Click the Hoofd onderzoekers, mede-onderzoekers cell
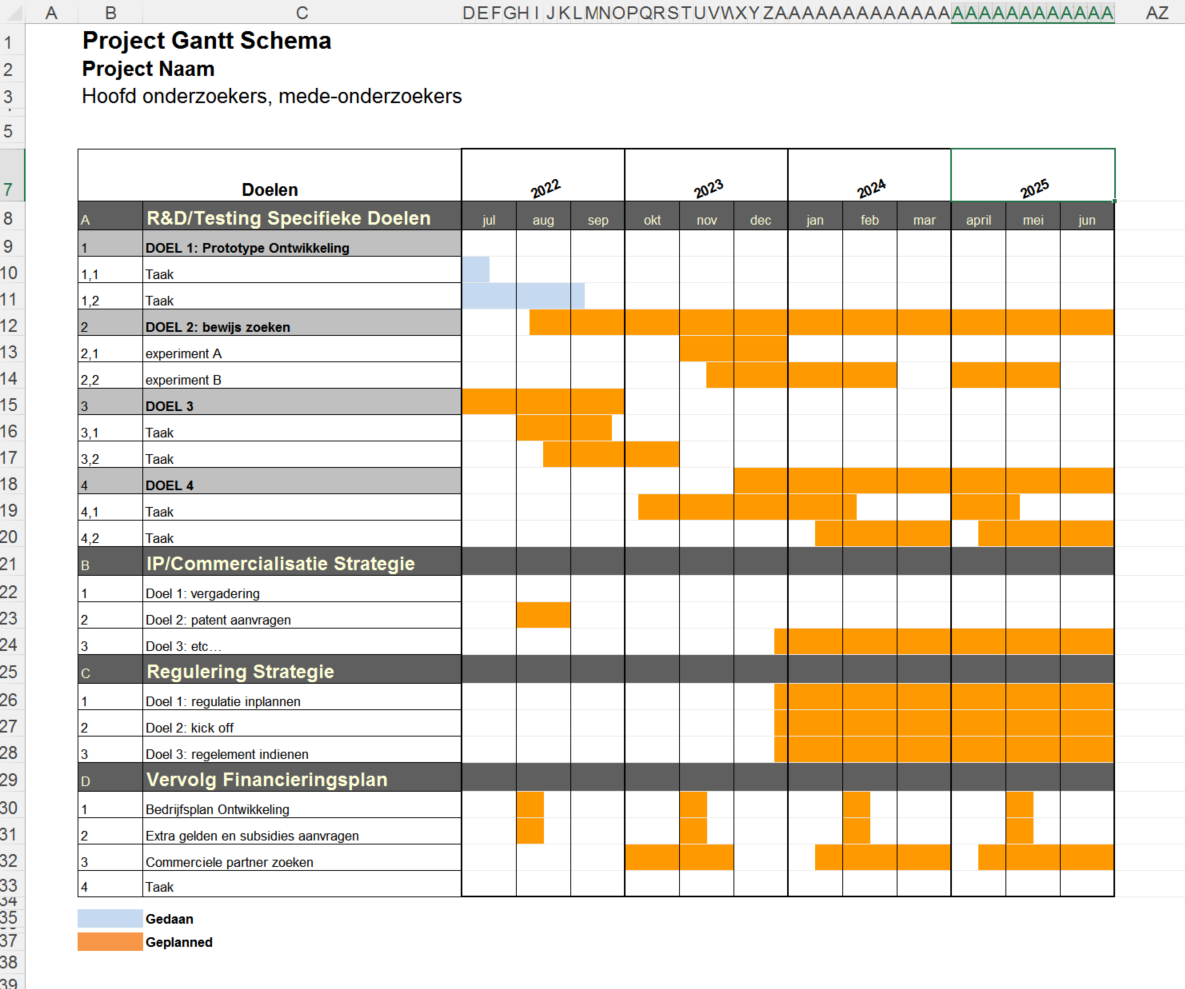 point(270,96)
